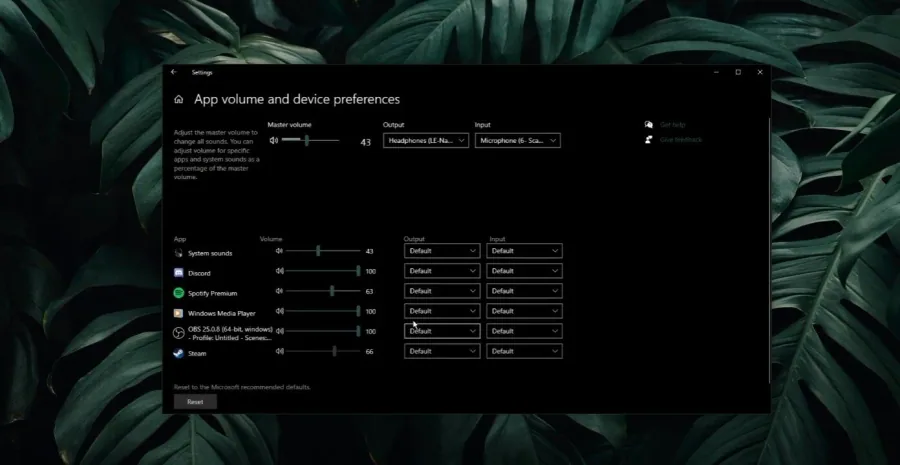Click the 'Windows Media Player' app label
The height and width of the screenshot is (465, 900).
pyautogui.click(x=222, y=313)
